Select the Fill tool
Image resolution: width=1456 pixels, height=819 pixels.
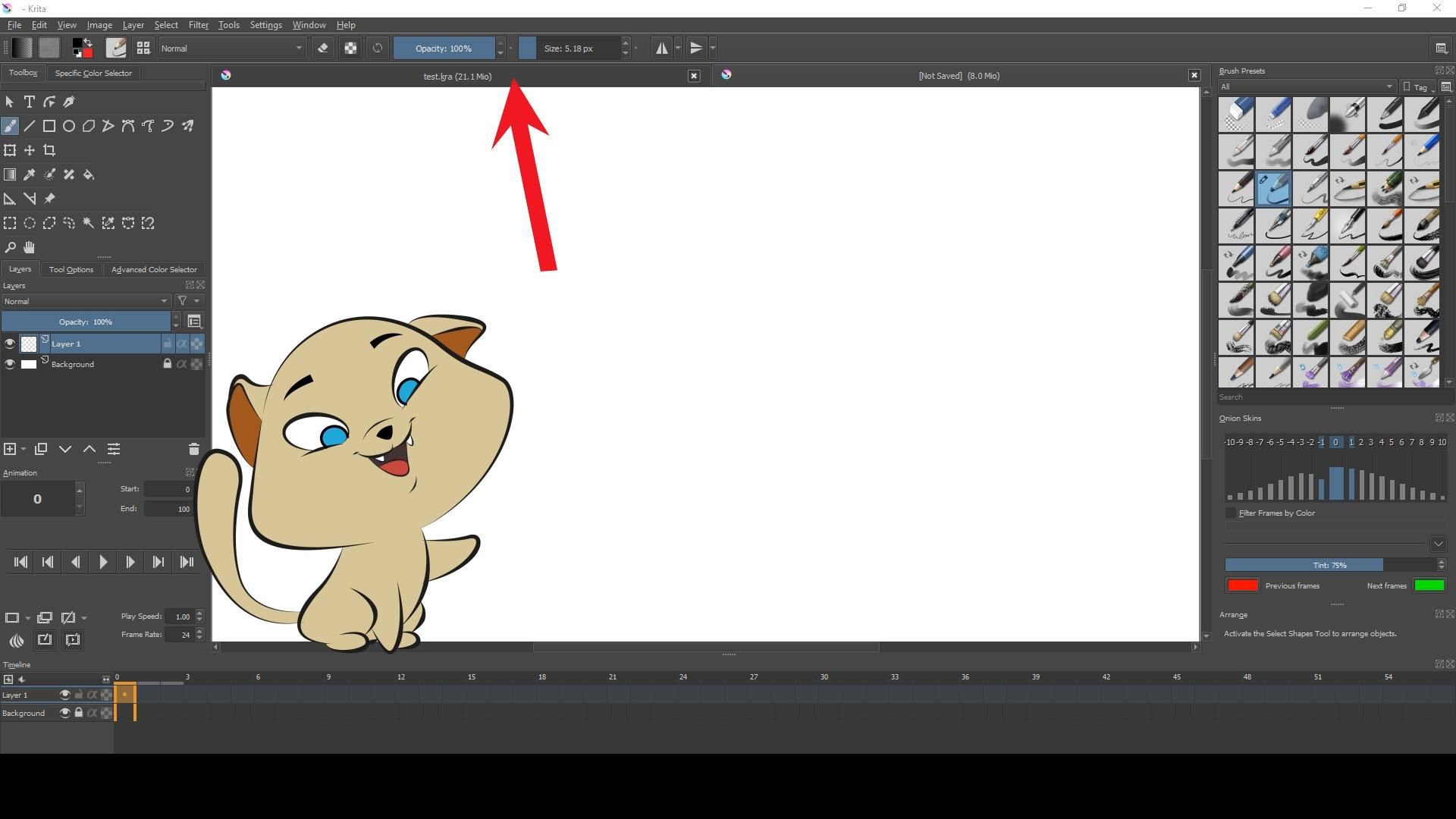89,174
